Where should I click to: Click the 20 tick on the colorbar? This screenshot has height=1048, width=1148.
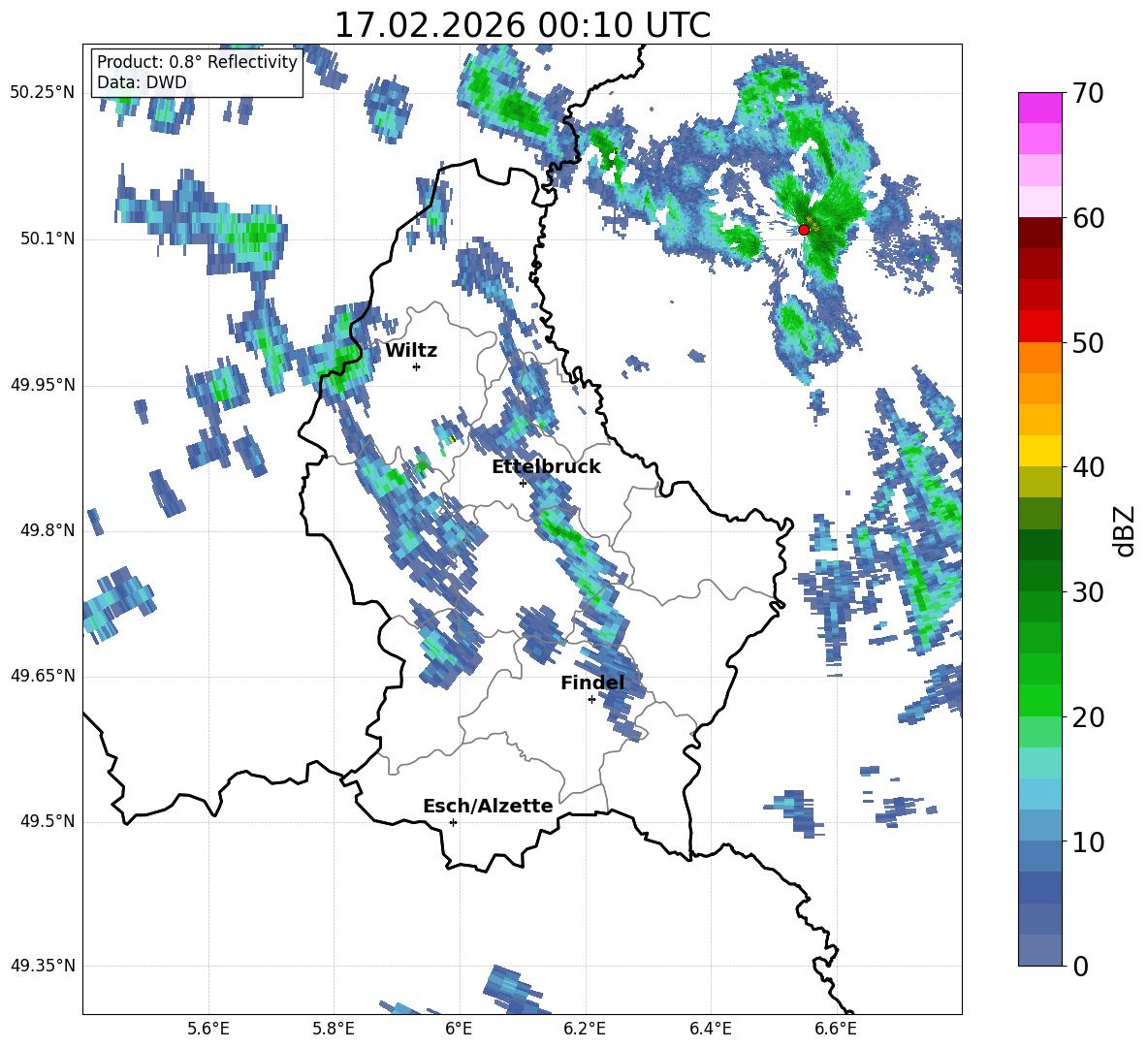point(1087,716)
